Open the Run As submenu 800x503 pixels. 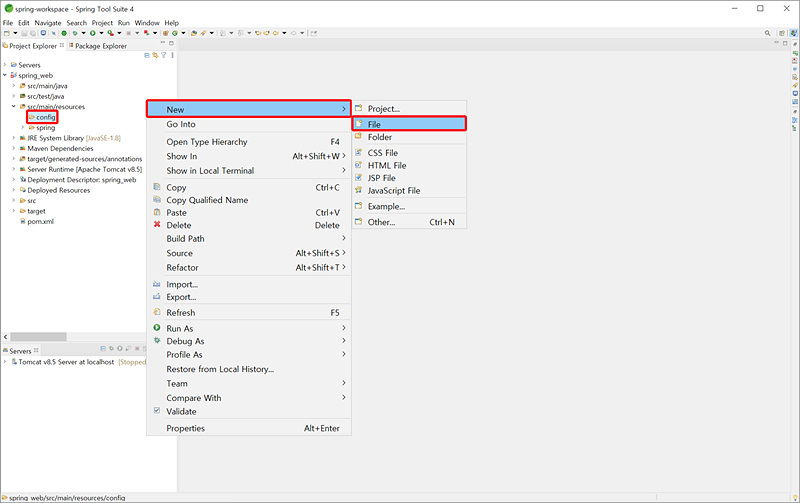[x=249, y=329]
